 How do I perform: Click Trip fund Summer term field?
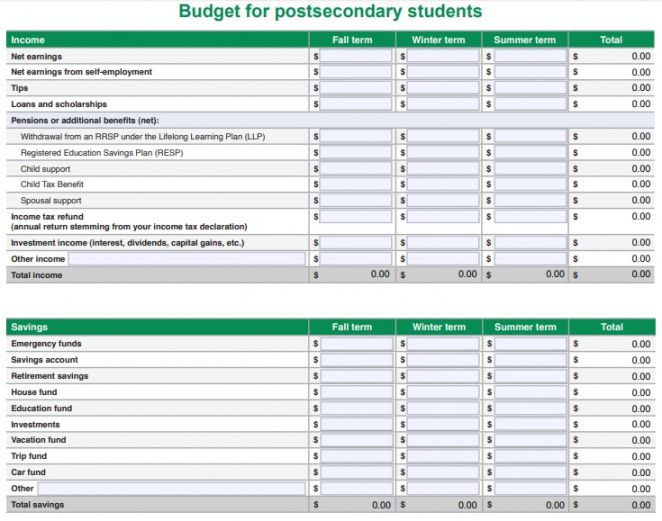tap(530, 456)
